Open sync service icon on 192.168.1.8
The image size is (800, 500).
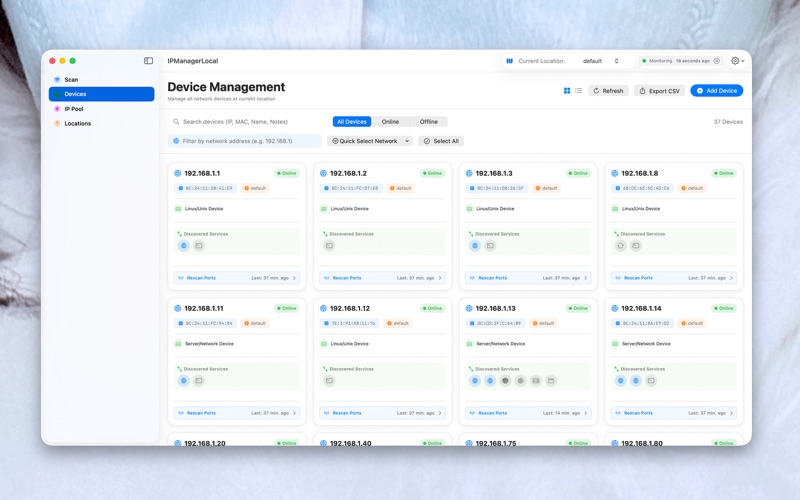click(620, 246)
